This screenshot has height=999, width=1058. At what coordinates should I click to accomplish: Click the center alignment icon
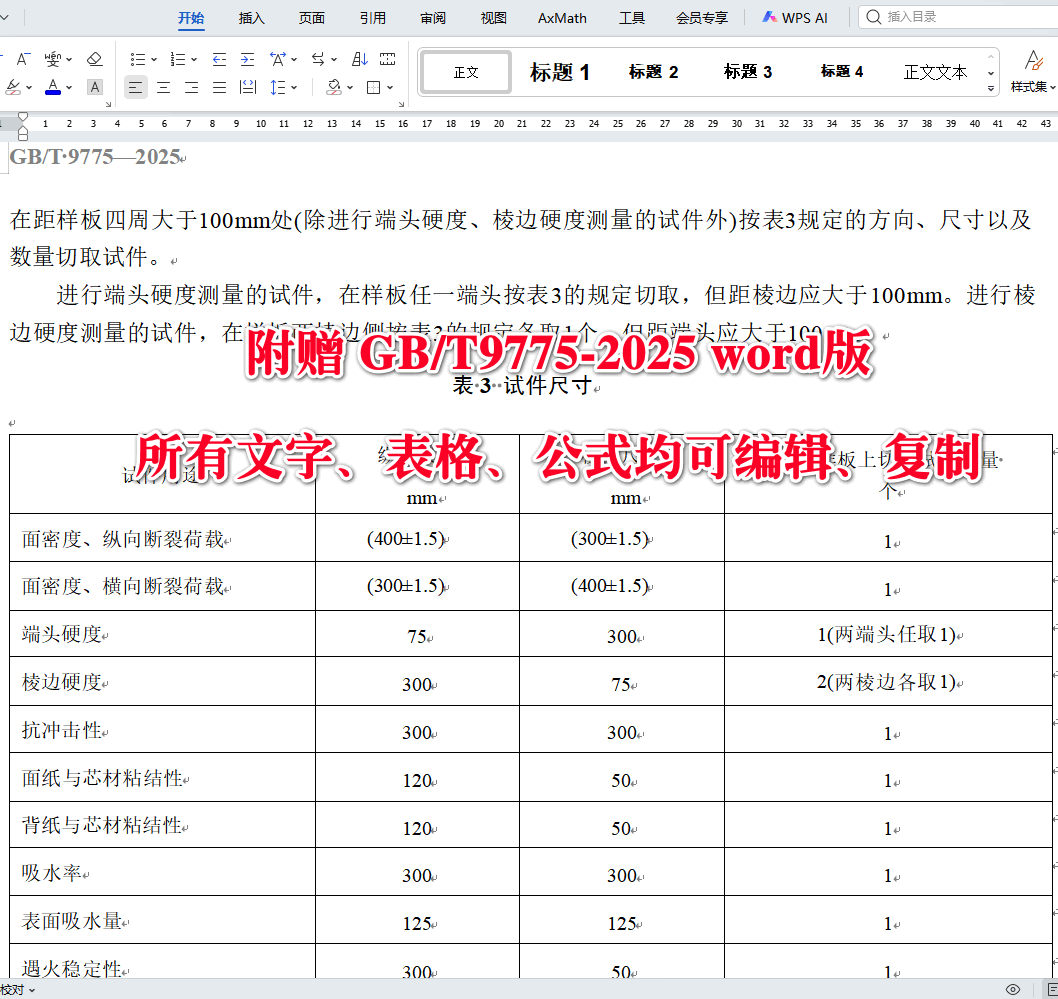point(163,87)
